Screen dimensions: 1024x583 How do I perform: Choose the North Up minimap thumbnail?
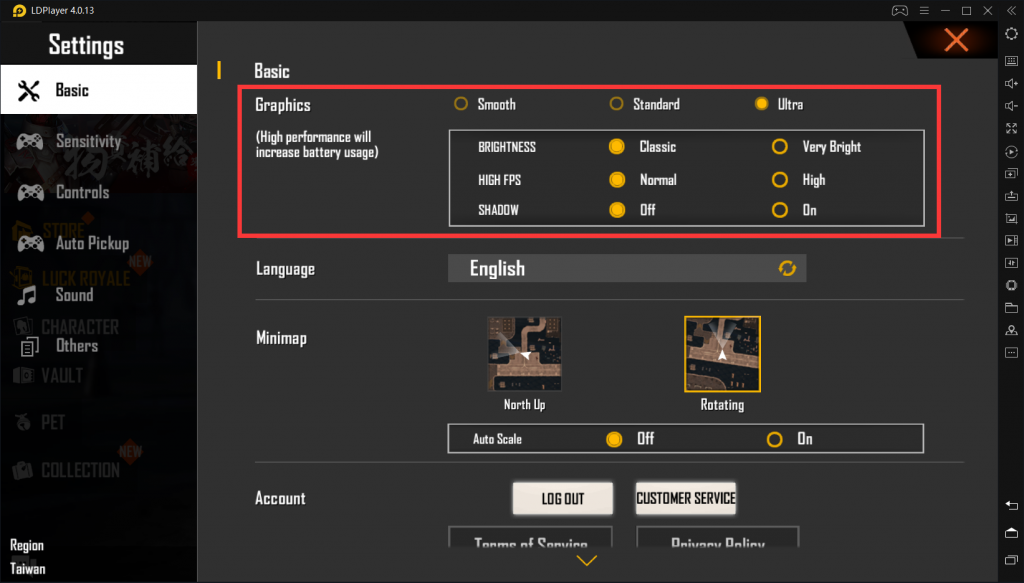524,354
